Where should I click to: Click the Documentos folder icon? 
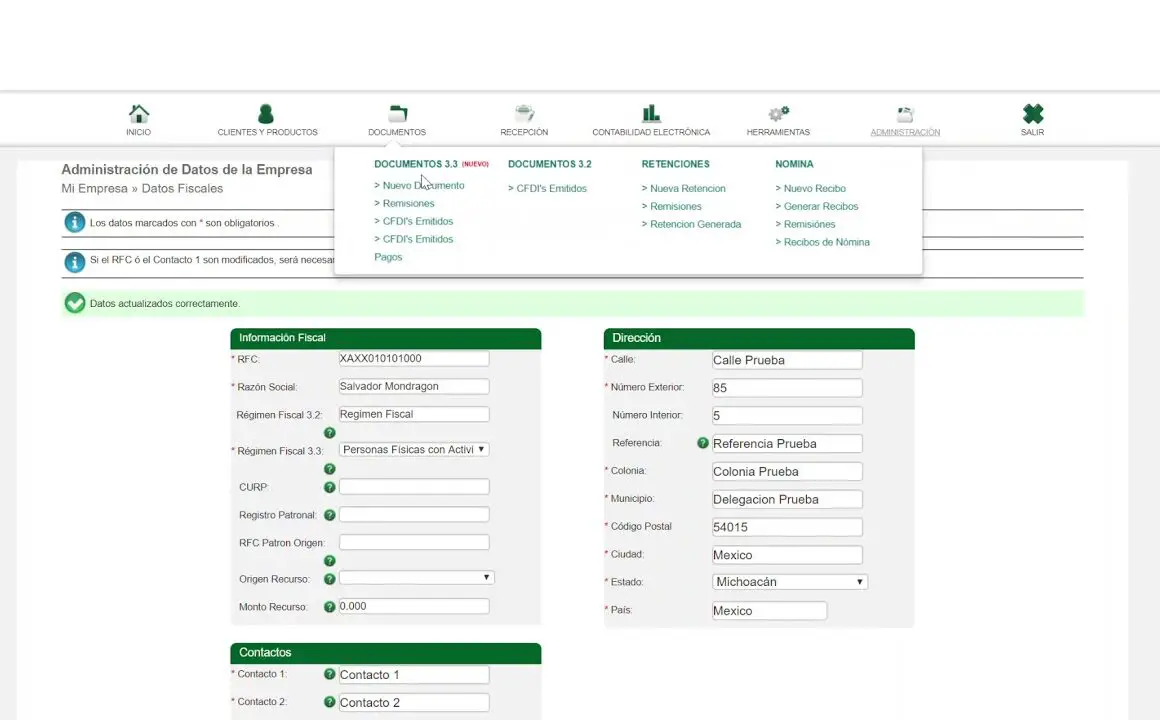click(397, 115)
